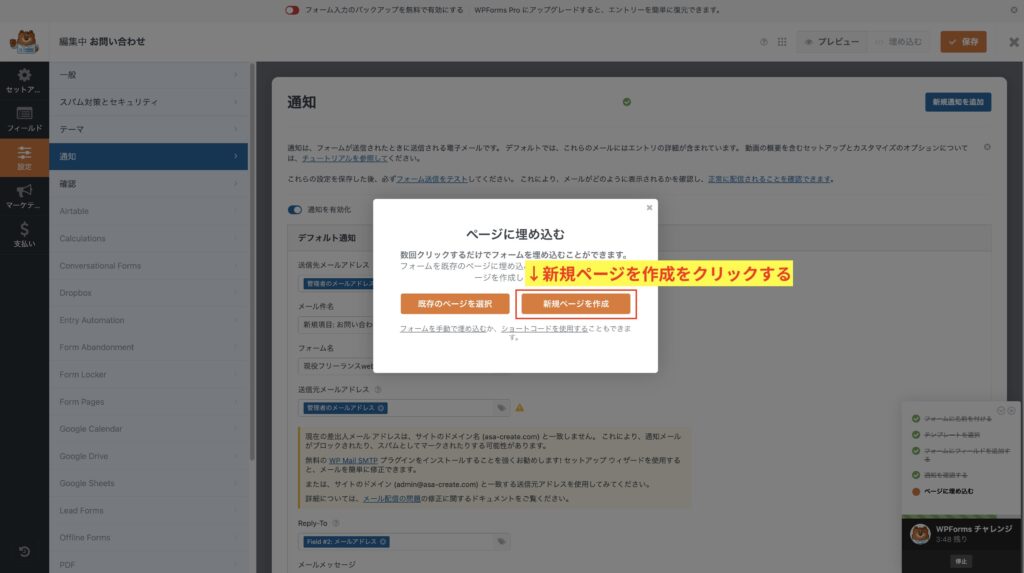1024x573 pixels.
Task: Select the 通知 settings menu item
Action: click(148, 156)
